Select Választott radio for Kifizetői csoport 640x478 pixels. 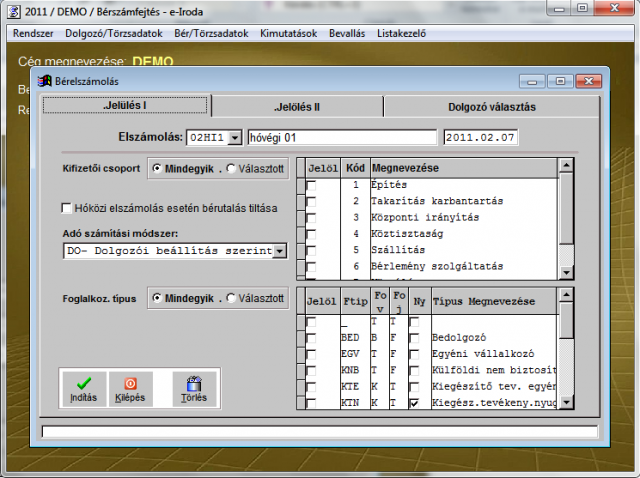232,168
